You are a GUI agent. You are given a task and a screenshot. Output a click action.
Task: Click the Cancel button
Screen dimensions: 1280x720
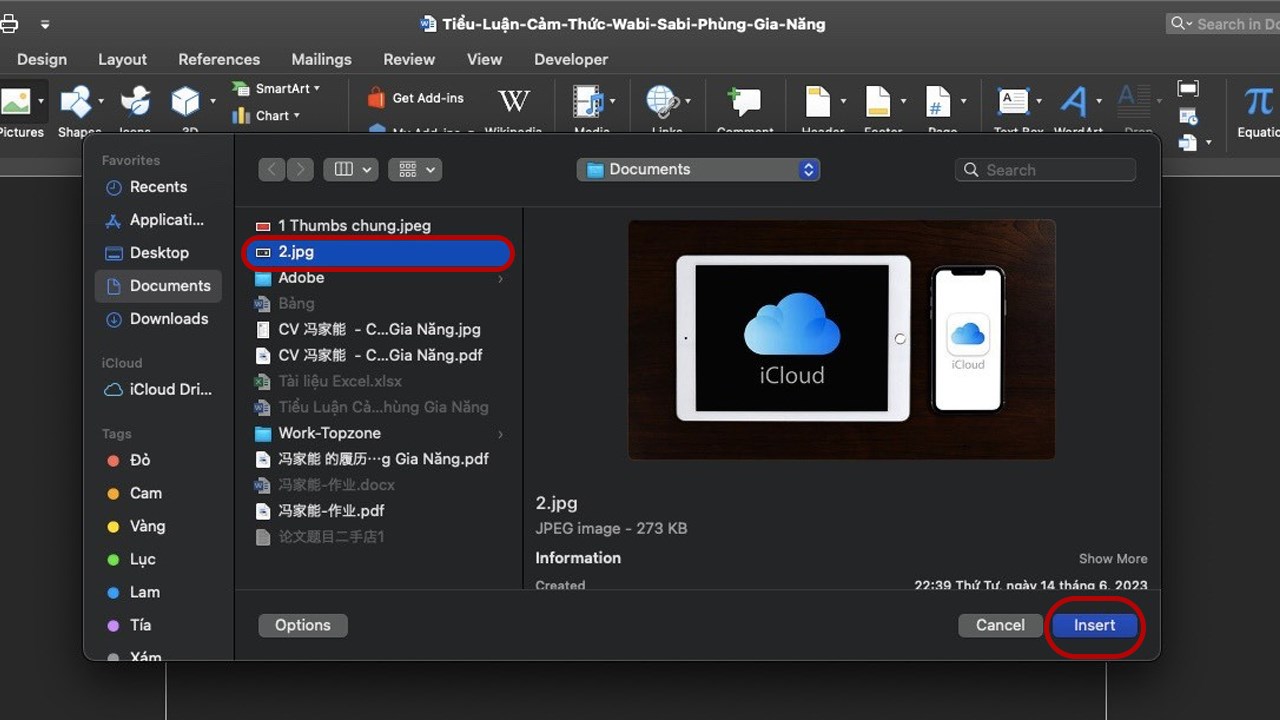(1000, 625)
